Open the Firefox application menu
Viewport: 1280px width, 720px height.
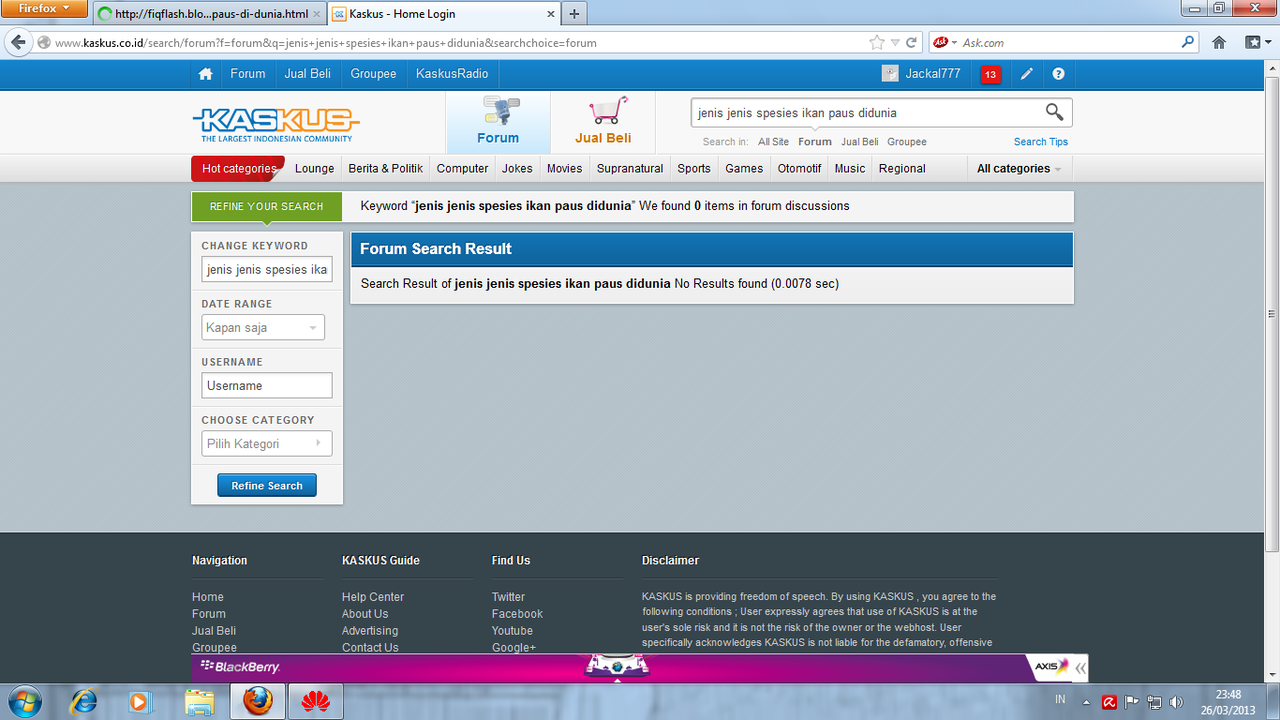point(45,9)
